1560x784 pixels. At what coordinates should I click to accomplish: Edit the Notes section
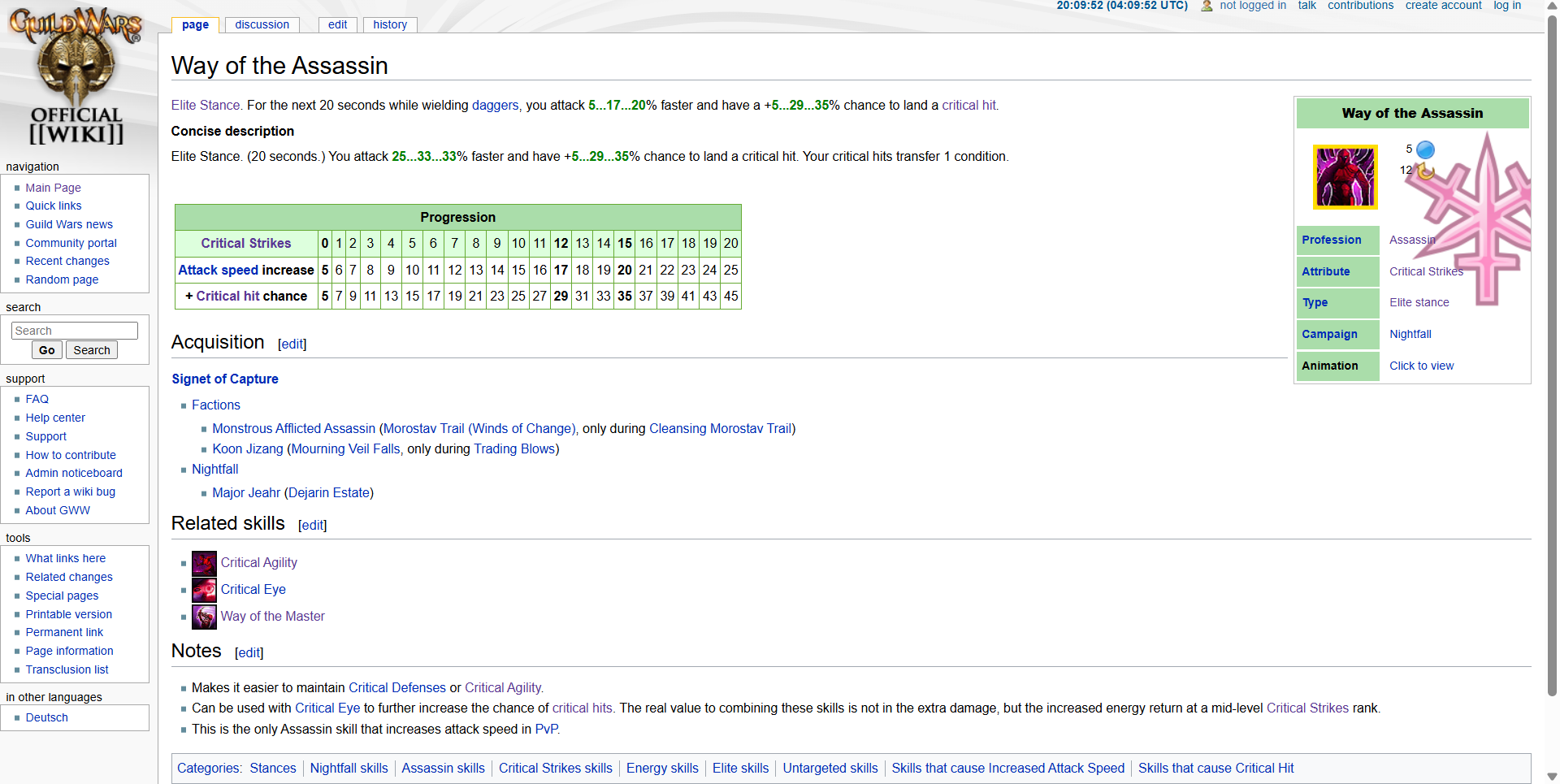click(x=249, y=653)
